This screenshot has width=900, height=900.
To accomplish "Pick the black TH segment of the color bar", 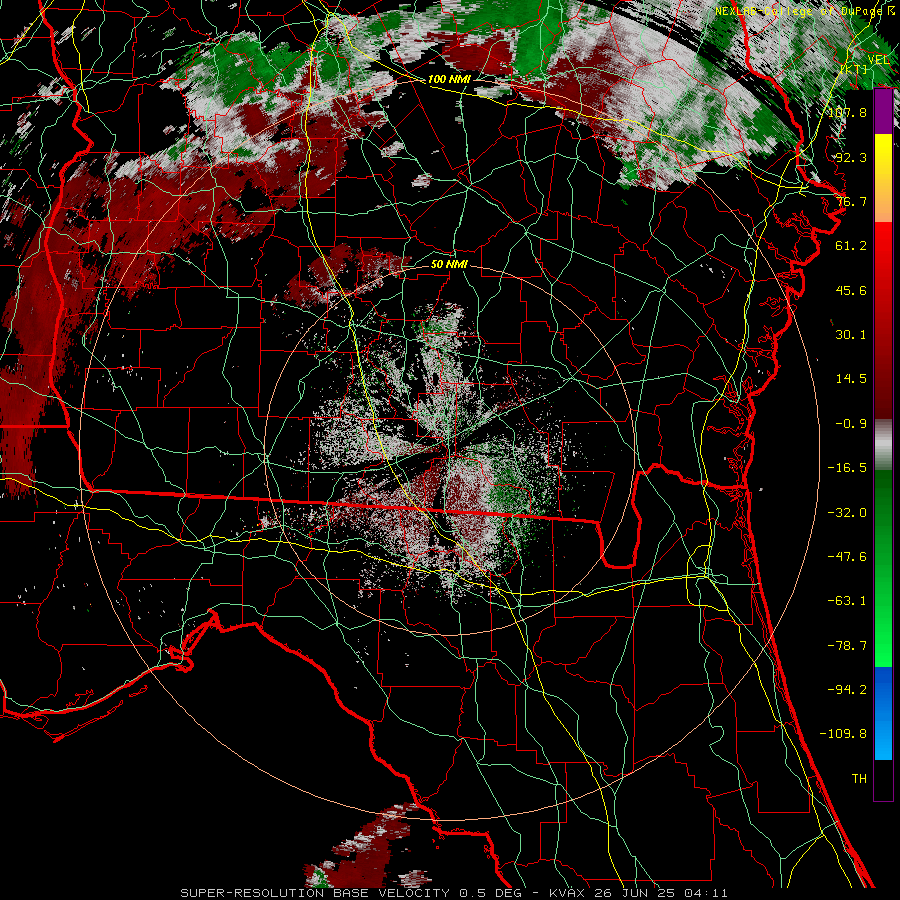I will (x=883, y=779).
